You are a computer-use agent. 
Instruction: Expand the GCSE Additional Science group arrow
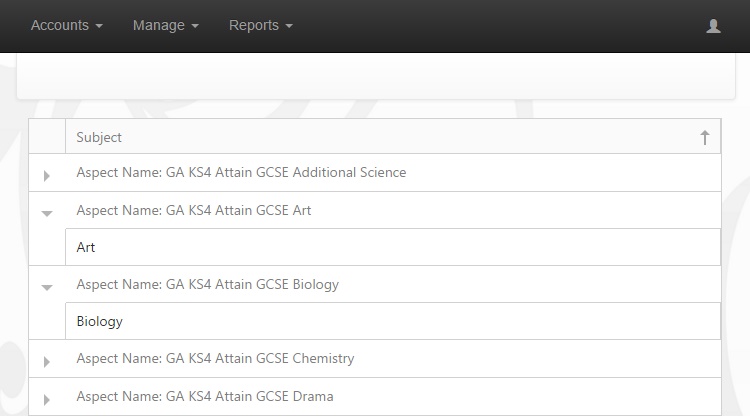coord(46,175)
